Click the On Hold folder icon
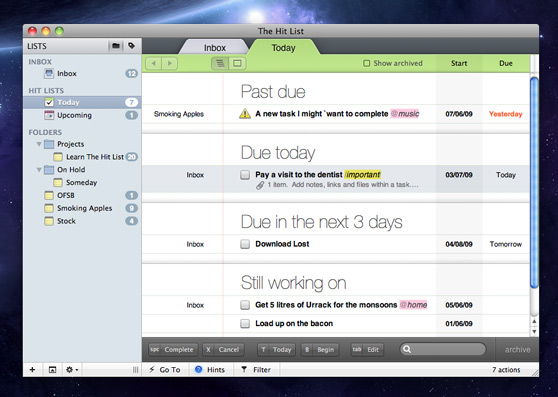The width and height of the screenshot is (558, 397). pos(49,170)
